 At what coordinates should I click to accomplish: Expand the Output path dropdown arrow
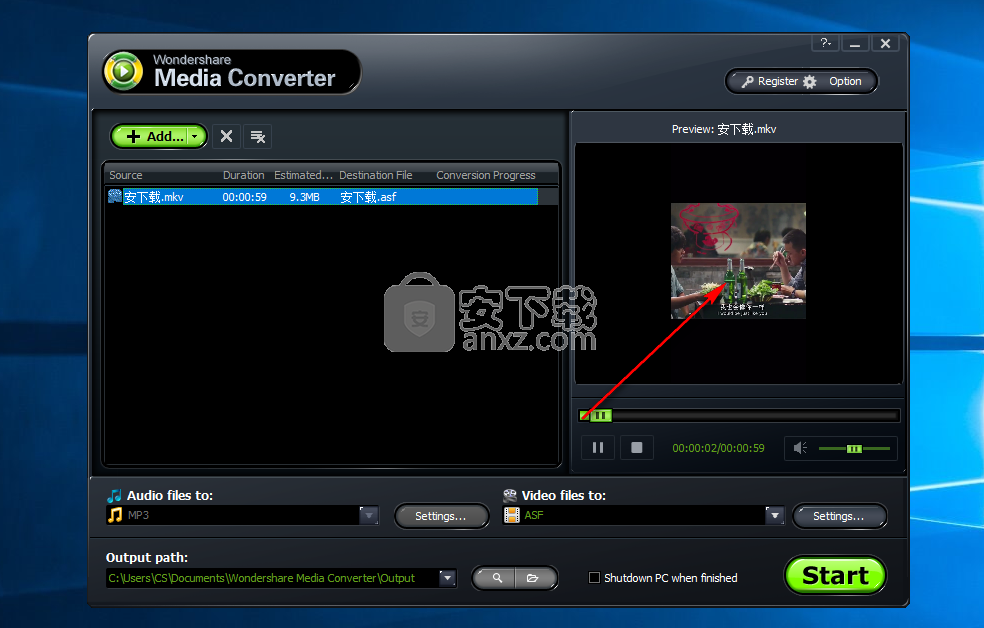tap(447, 578)
